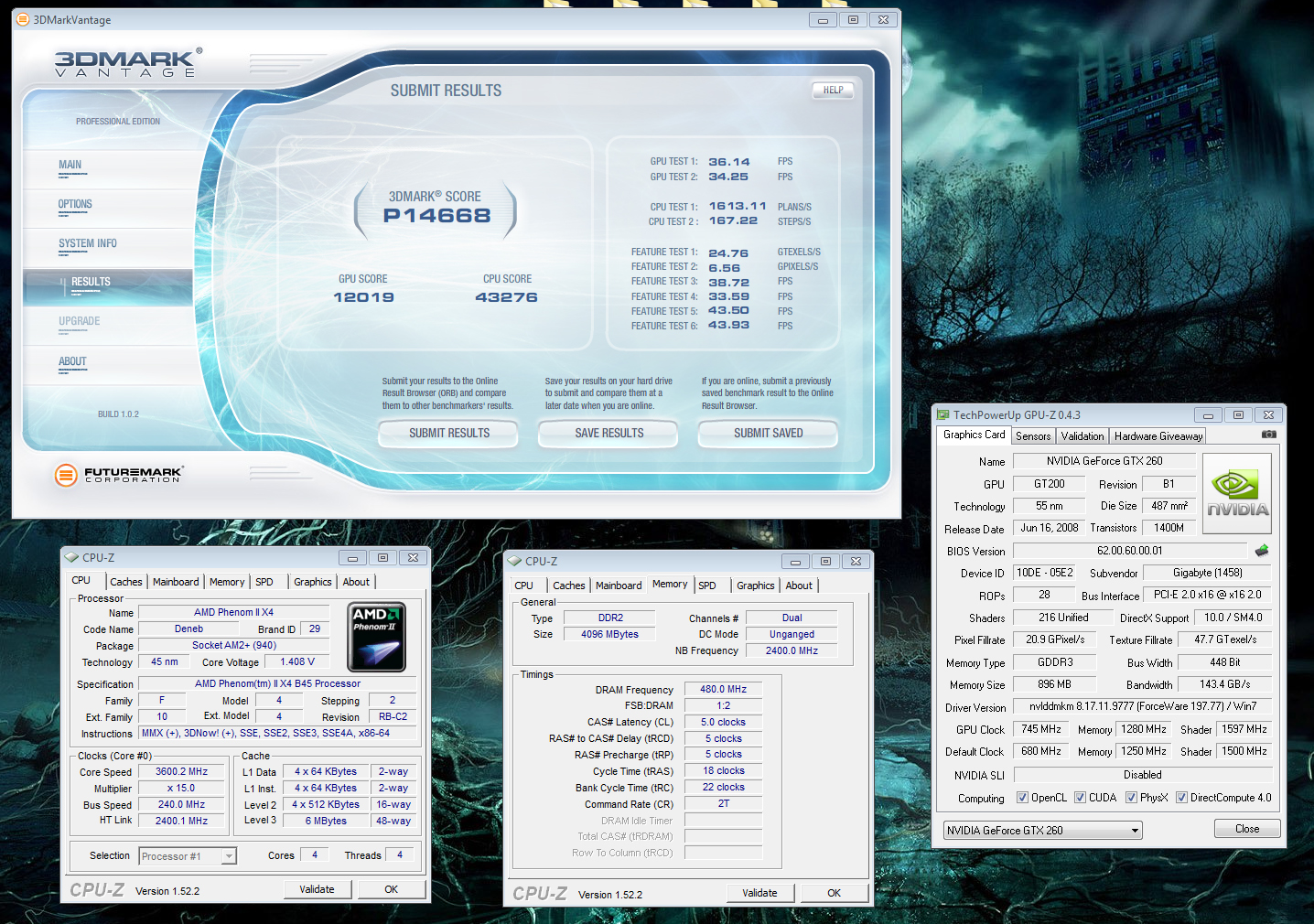Open the GeForce GTX 260 card dropdown
This screenshot has width=1314, height=924.
pos(1042,831)
